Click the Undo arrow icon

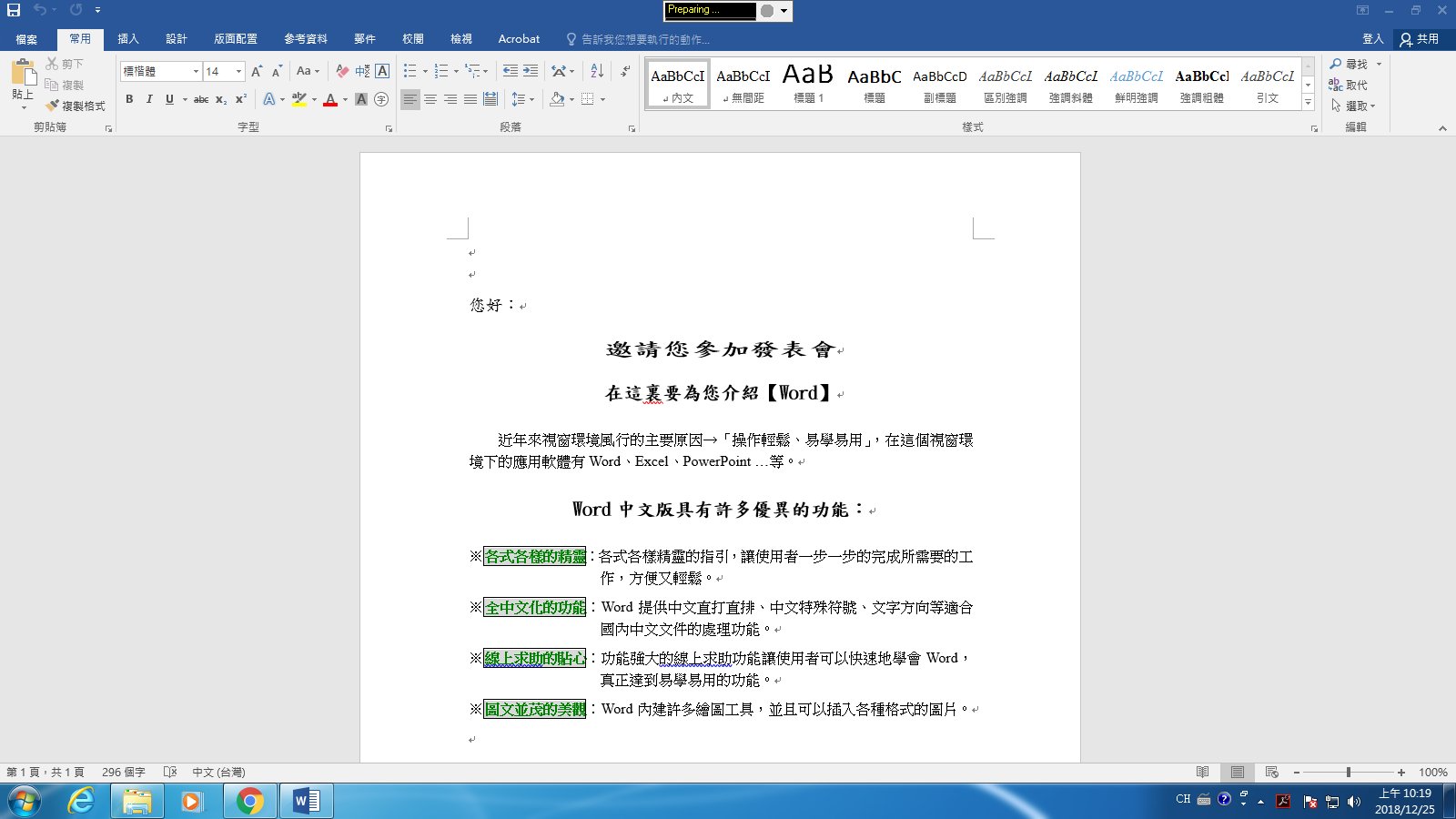tap(40, 10)
